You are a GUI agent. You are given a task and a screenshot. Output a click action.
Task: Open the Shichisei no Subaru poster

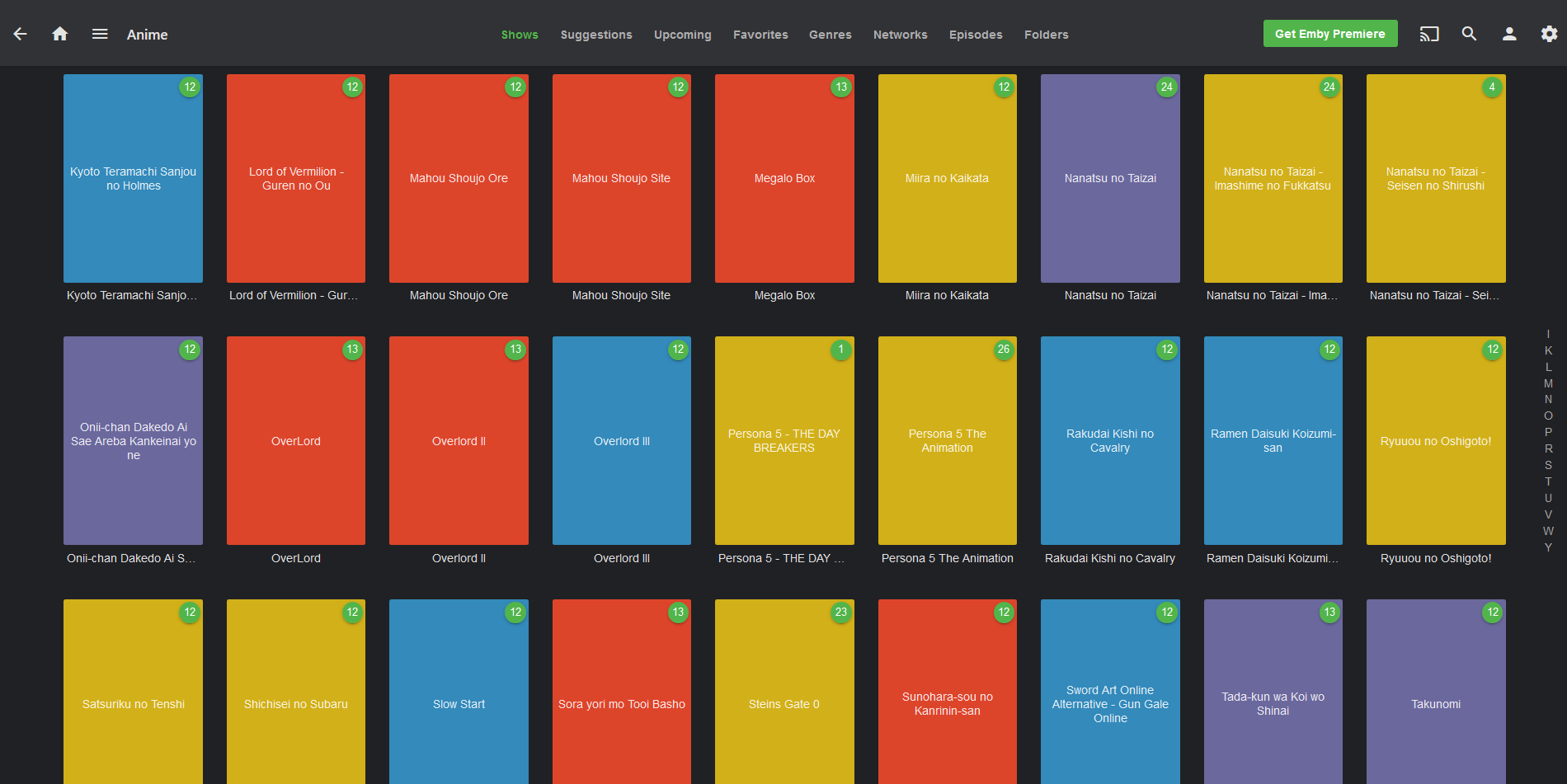(x=296, y=692)
